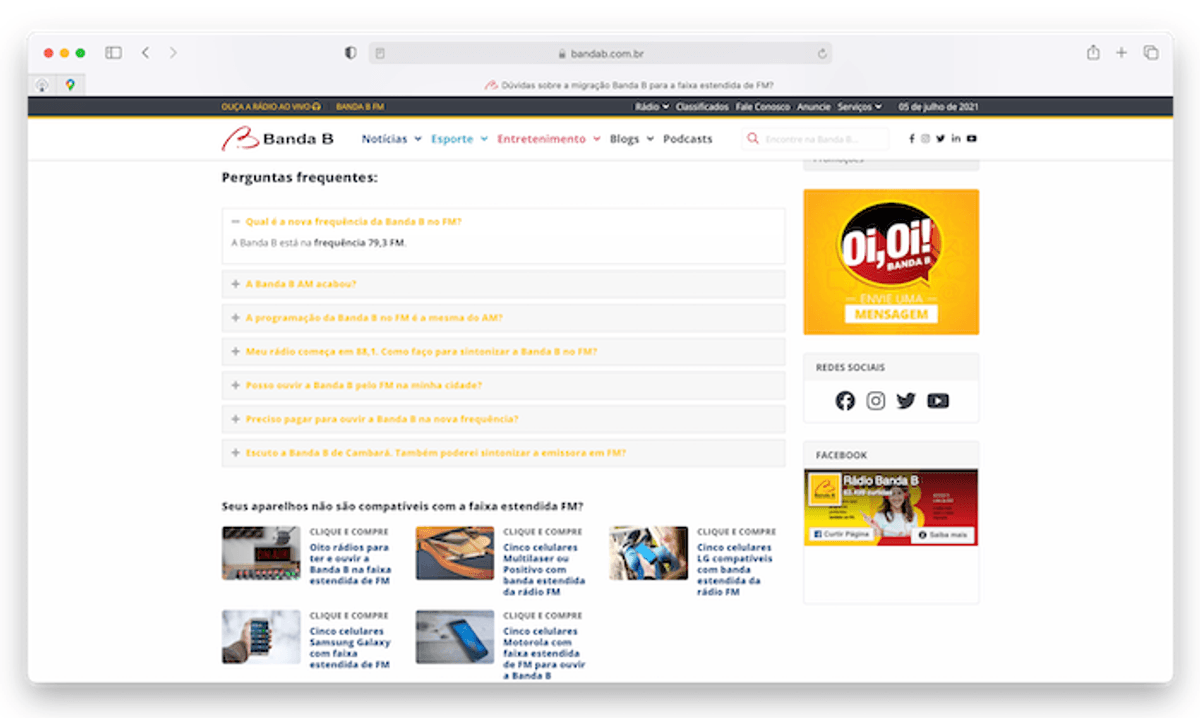
Task: Open Instagram under Redes Sociais
Action: click(x=876, y=401)
